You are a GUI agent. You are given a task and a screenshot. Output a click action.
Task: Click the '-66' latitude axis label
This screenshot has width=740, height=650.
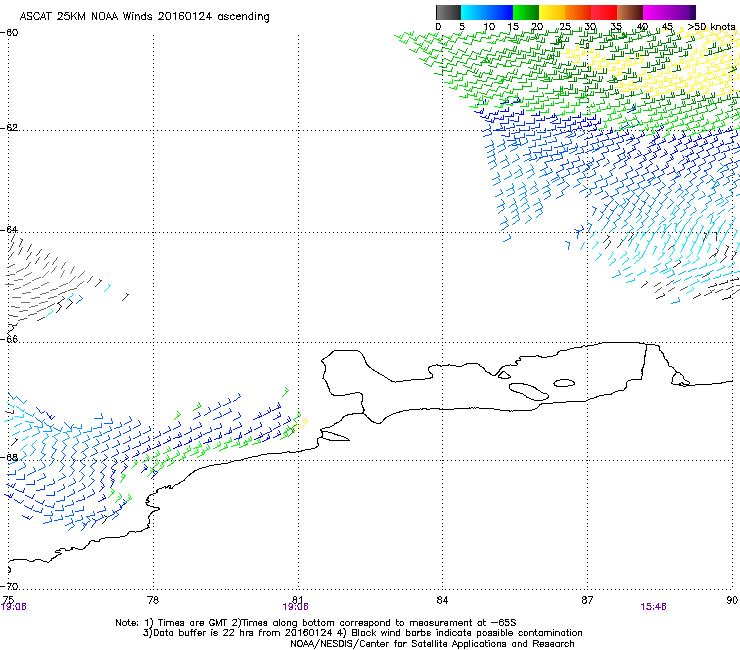tap(9, 339)
